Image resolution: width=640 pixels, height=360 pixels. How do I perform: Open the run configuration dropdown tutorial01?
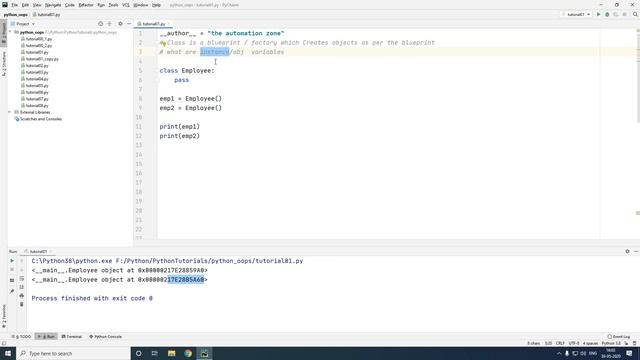[576, 14]
